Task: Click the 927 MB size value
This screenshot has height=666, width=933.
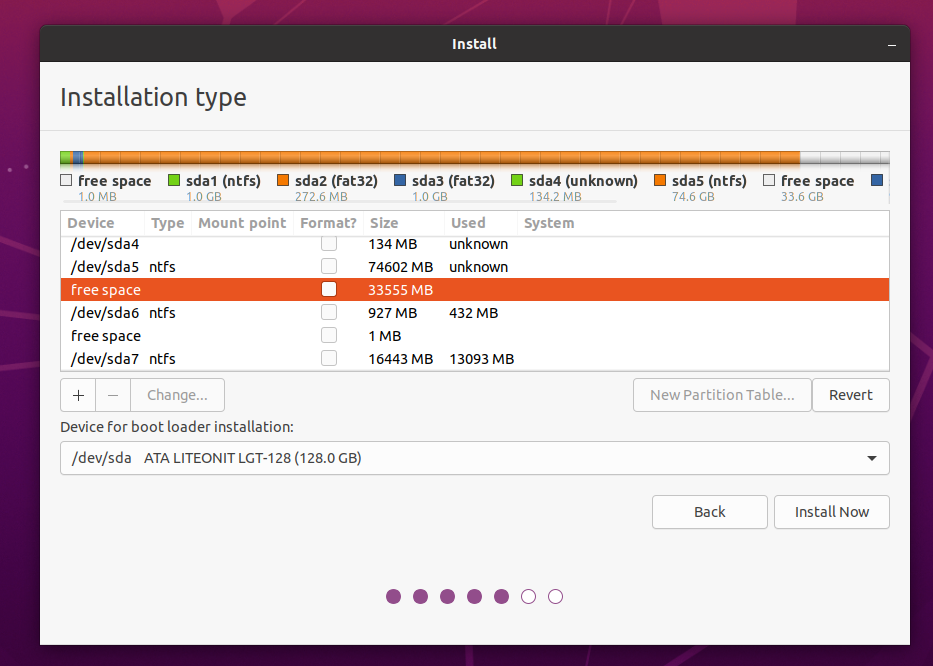Action: (x=393, y=313)
